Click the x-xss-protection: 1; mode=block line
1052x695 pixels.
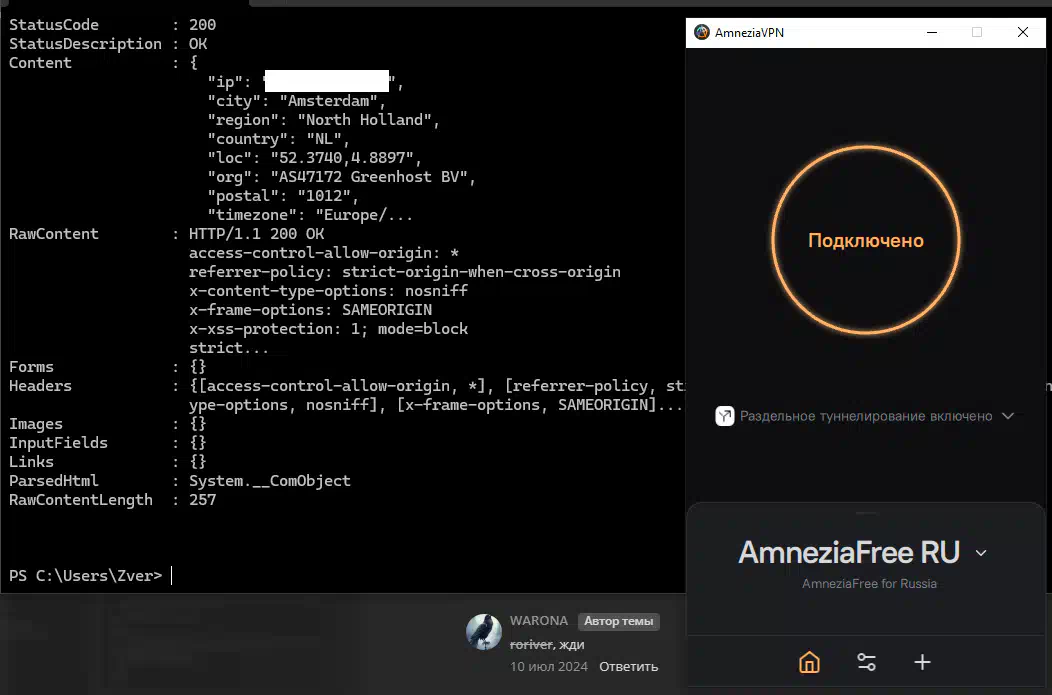pos(329,329)
